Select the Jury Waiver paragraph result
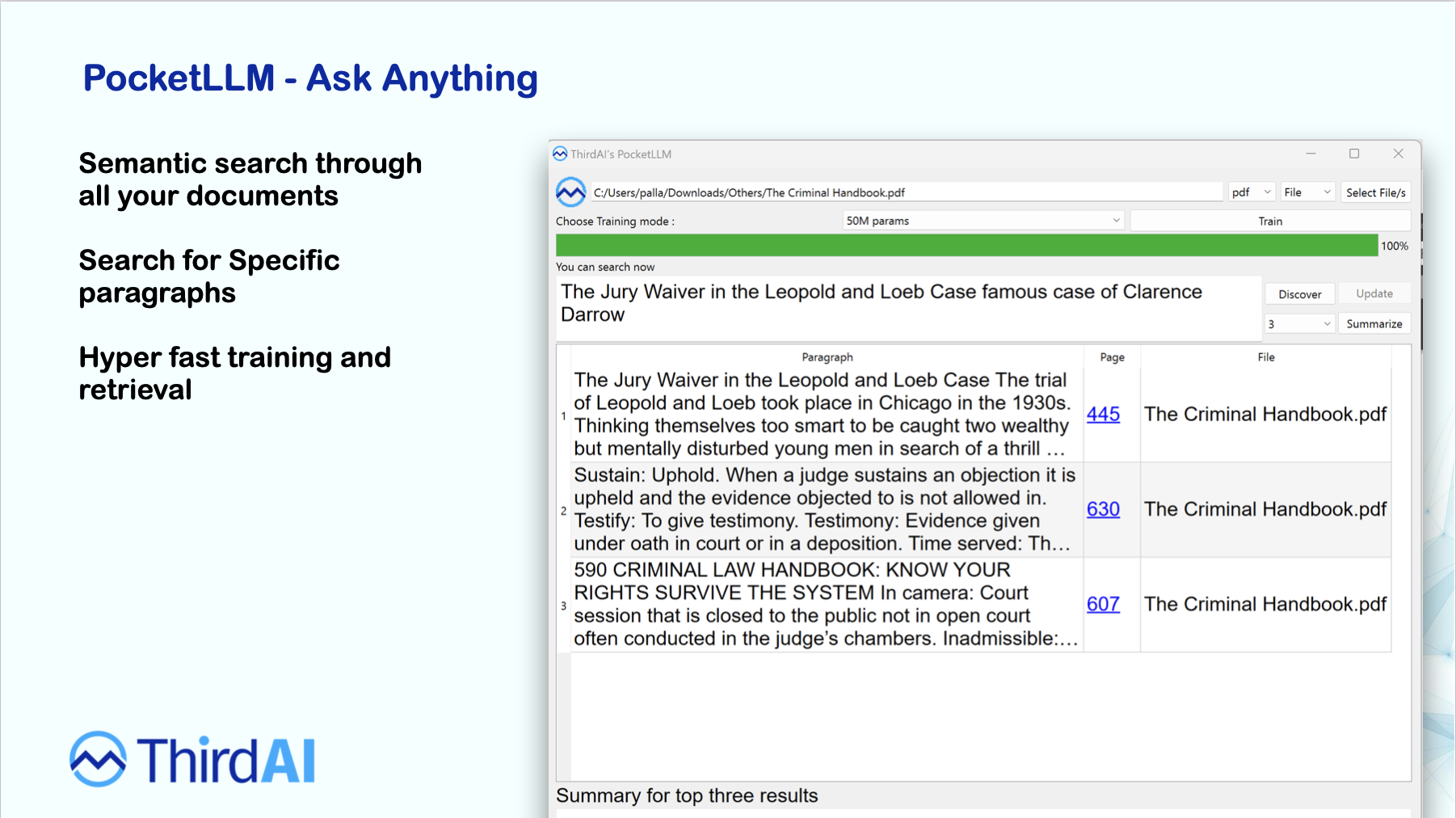This screenshot has height=818, width=1456. [827, 414]
